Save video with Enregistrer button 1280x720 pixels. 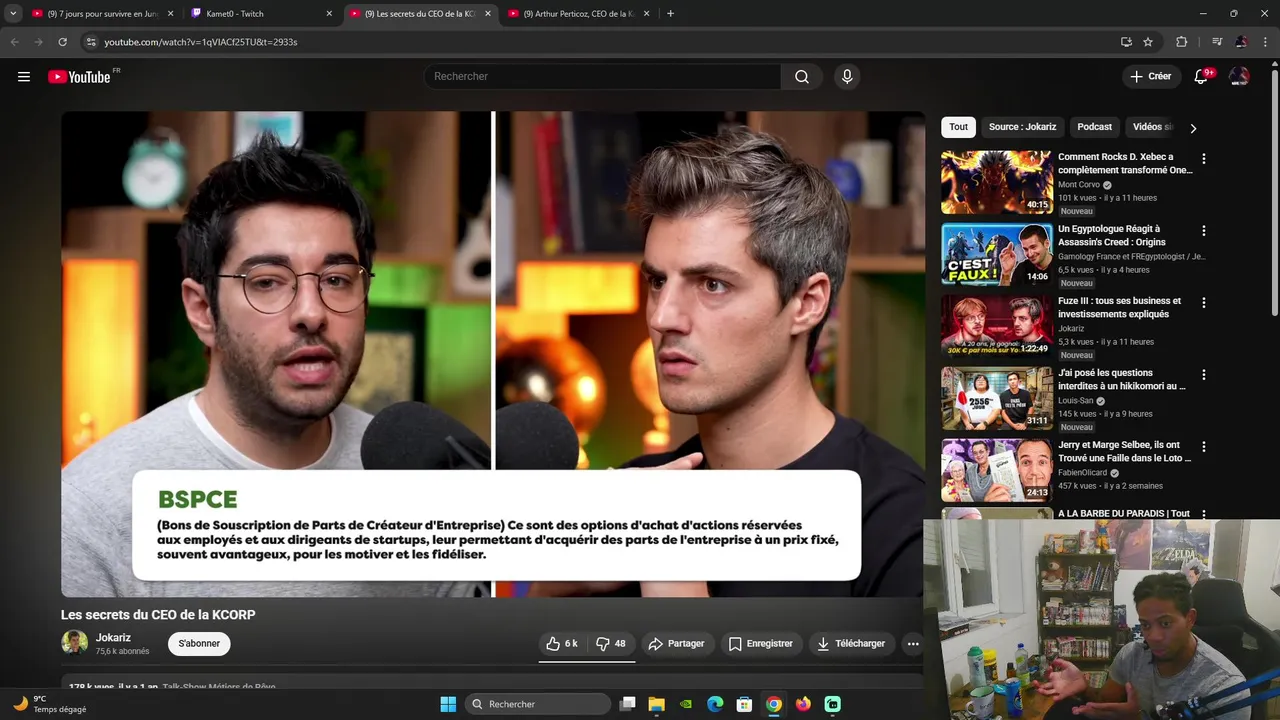tap(761, 644)
